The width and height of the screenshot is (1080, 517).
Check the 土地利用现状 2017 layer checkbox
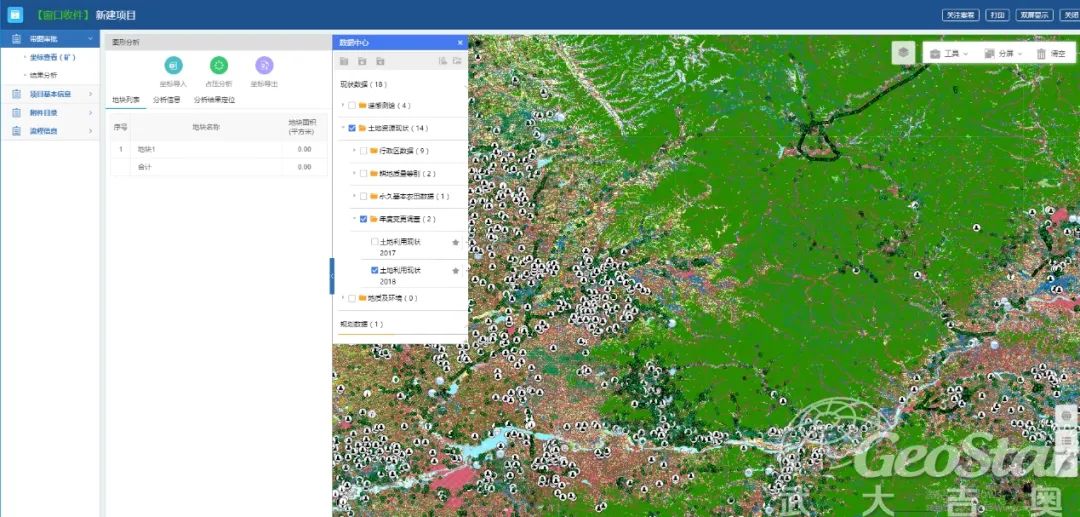(x=375, y=242)
